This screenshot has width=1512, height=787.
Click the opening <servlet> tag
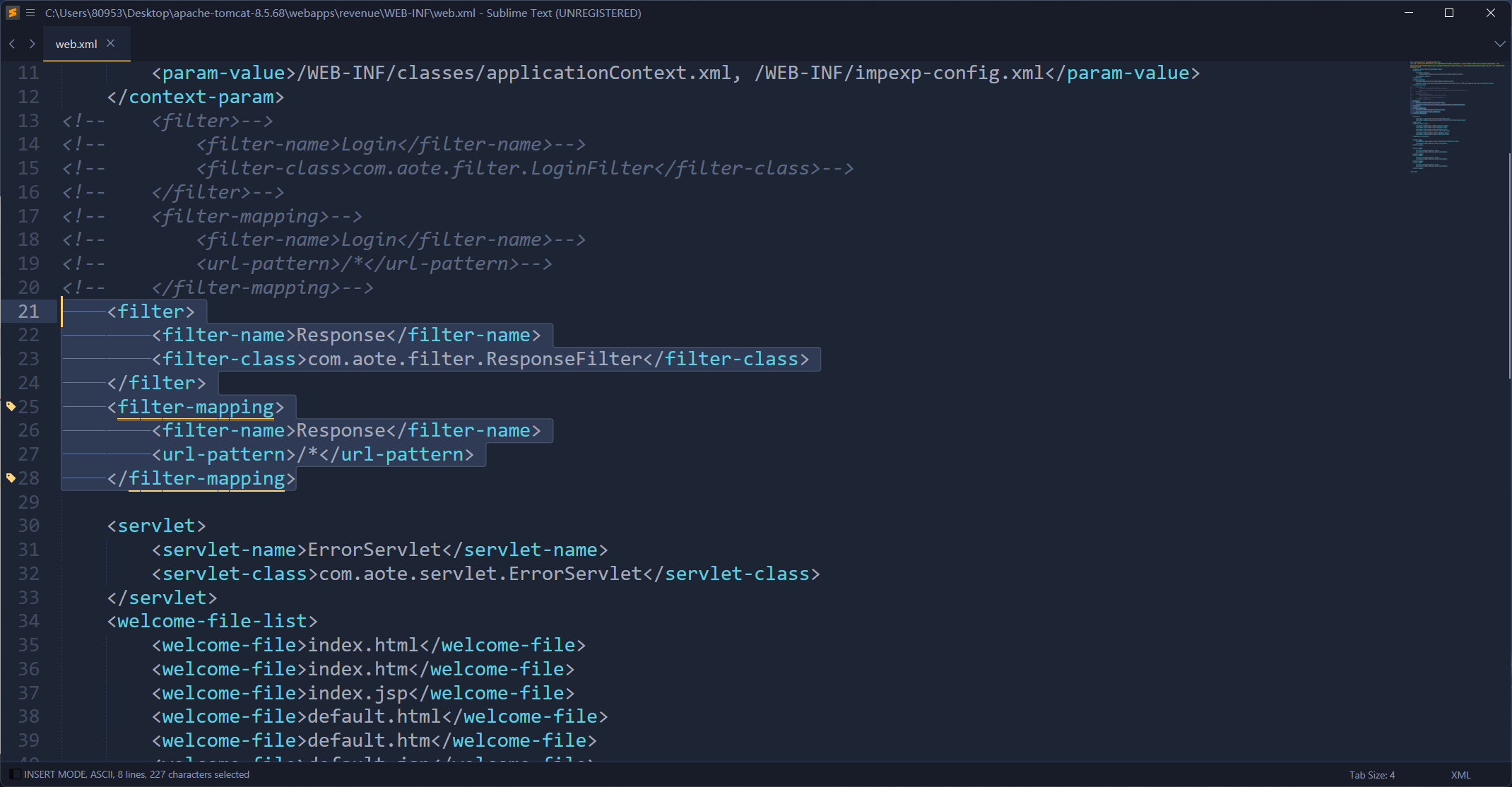156,526
